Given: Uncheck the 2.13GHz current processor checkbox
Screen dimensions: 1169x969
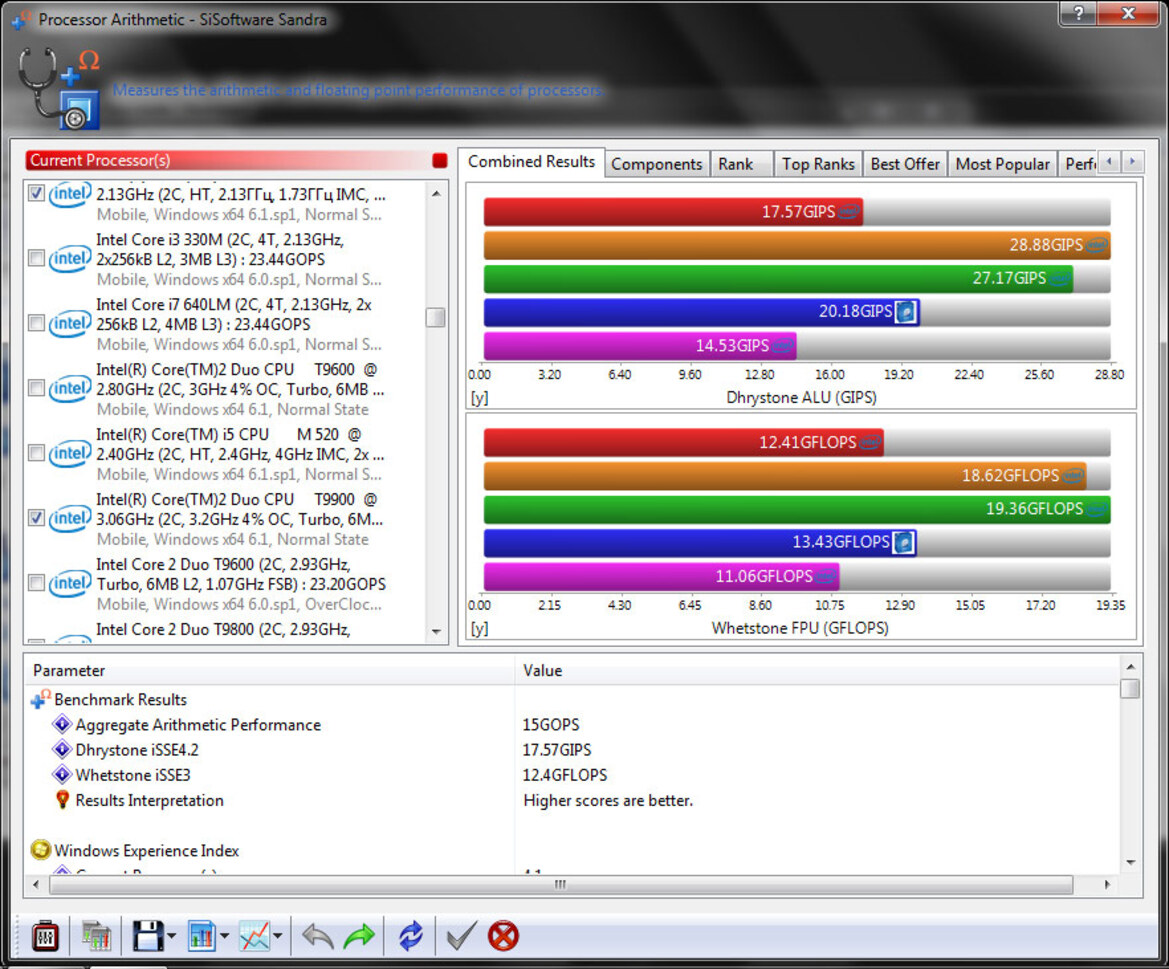Looking at the screenshot, I should 36,193.
